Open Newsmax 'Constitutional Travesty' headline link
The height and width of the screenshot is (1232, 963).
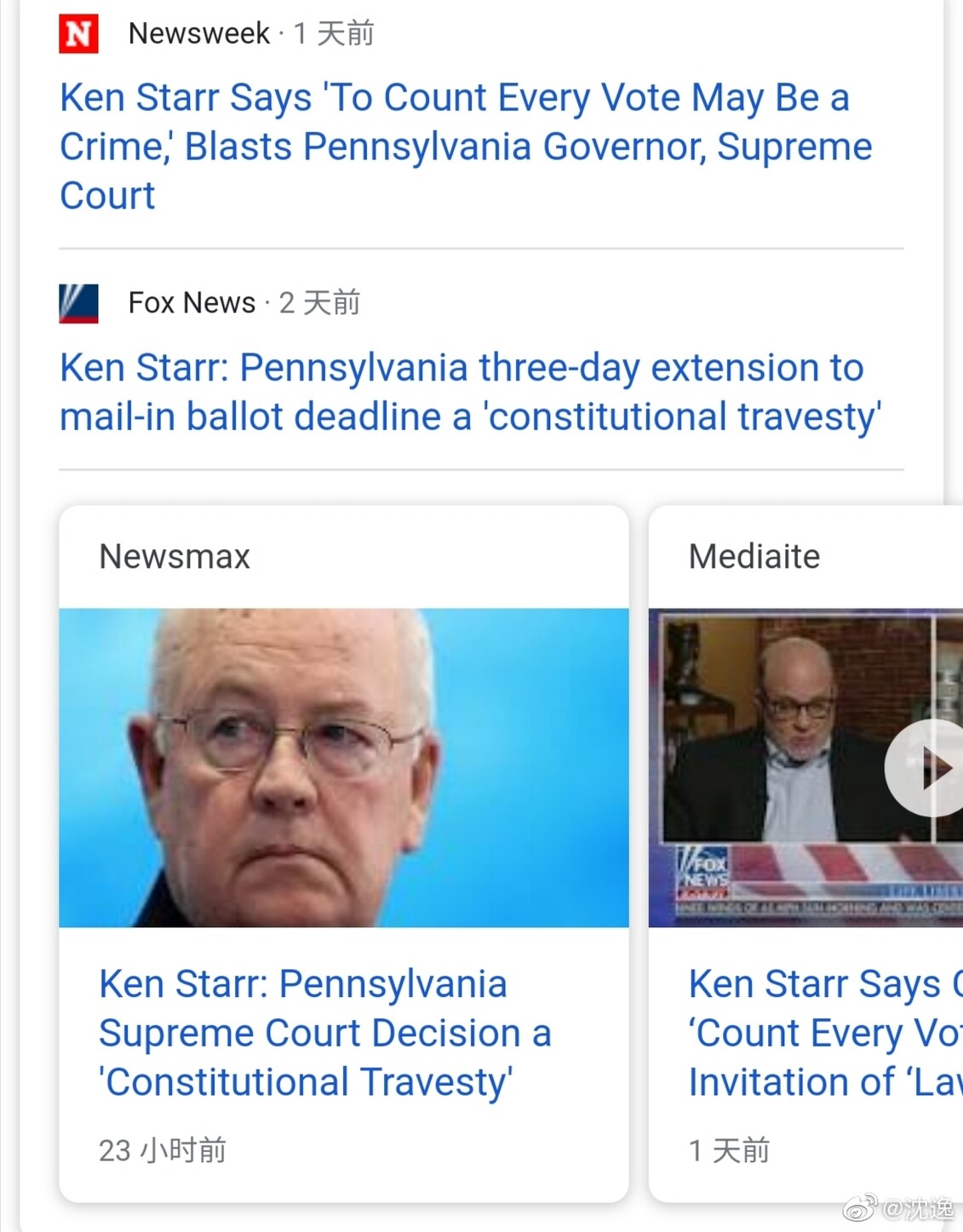[325, 1033]
